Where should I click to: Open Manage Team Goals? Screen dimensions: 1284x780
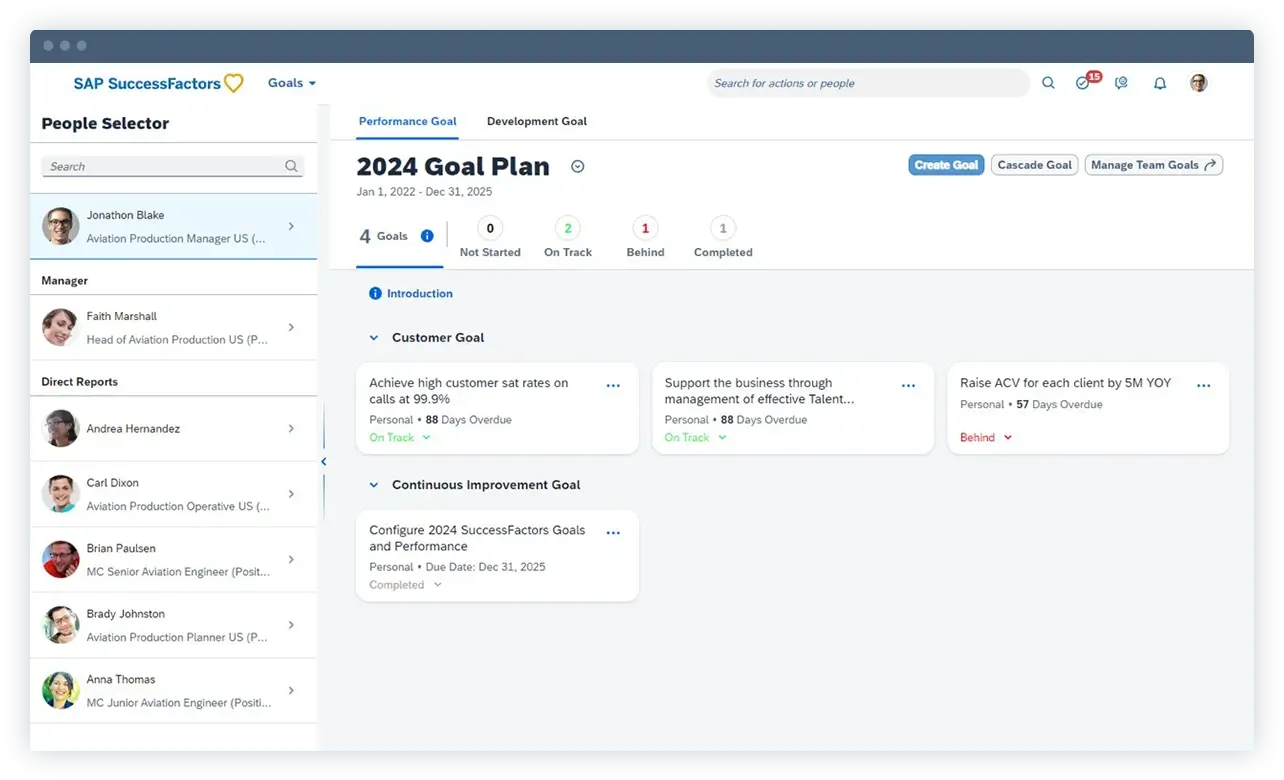(x=1153, y=164)
